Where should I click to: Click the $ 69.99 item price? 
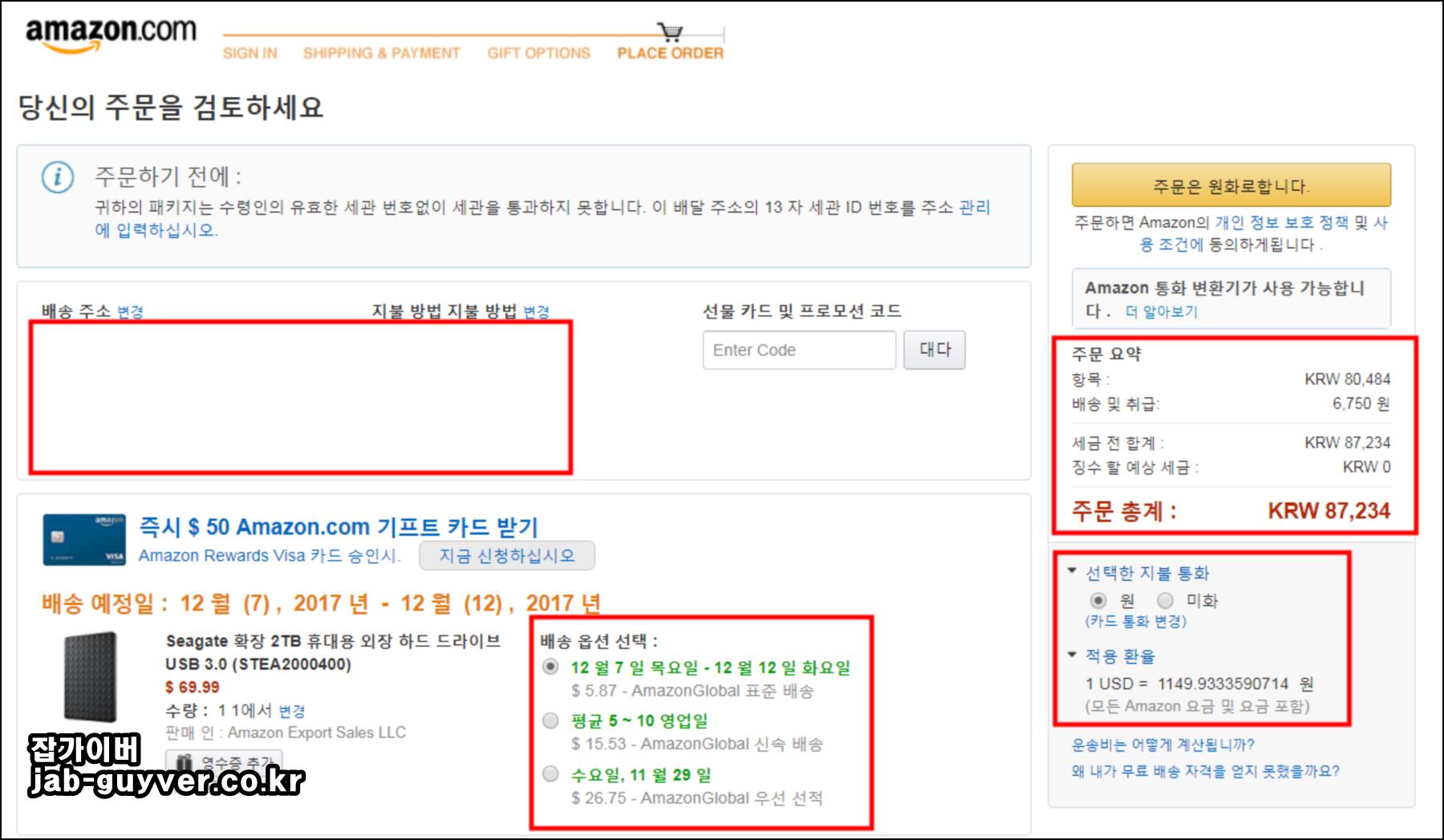click(x=193, y=688)
